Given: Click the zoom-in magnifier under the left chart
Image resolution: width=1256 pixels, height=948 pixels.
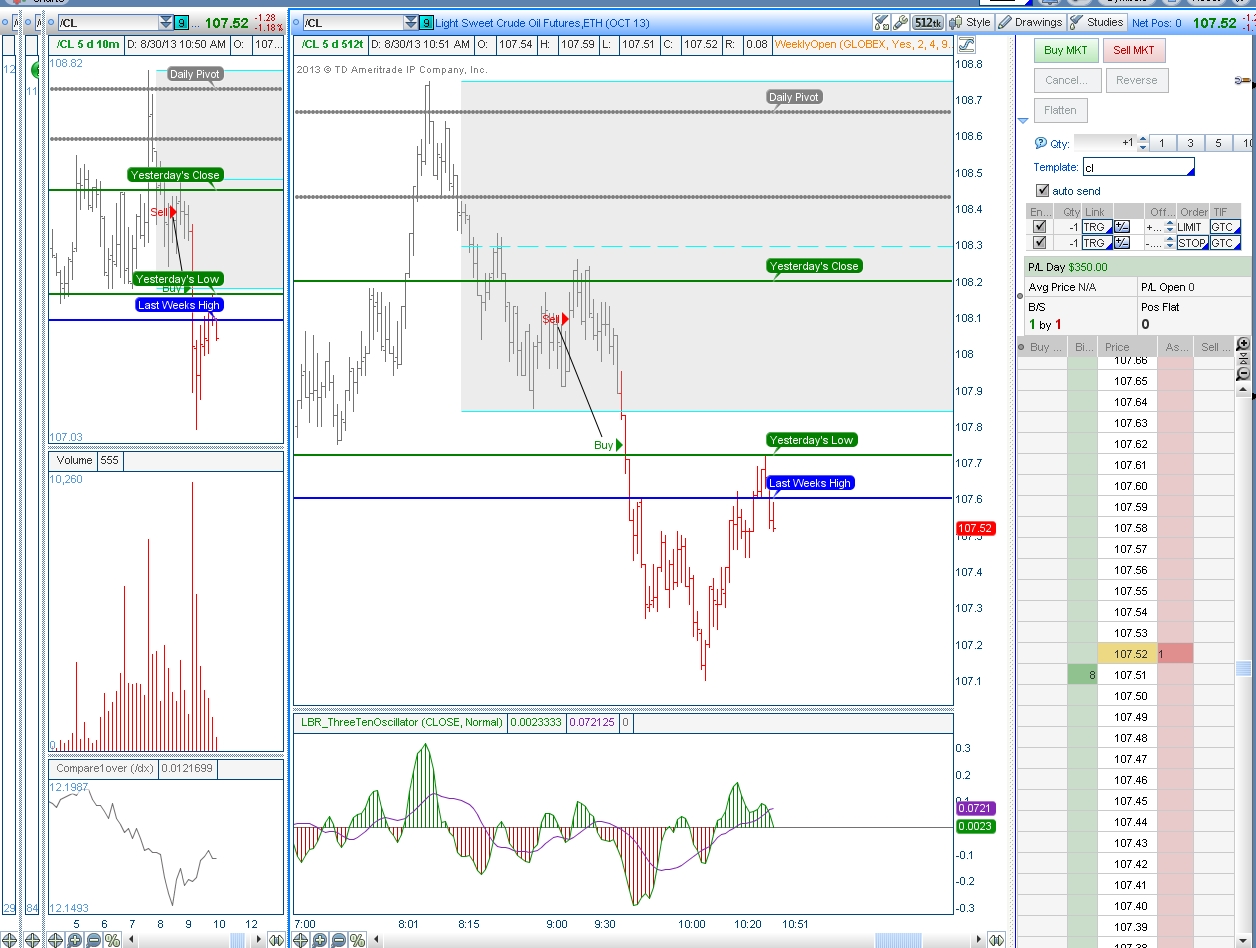Looking at the screenshot, I should tap(75, 940).
